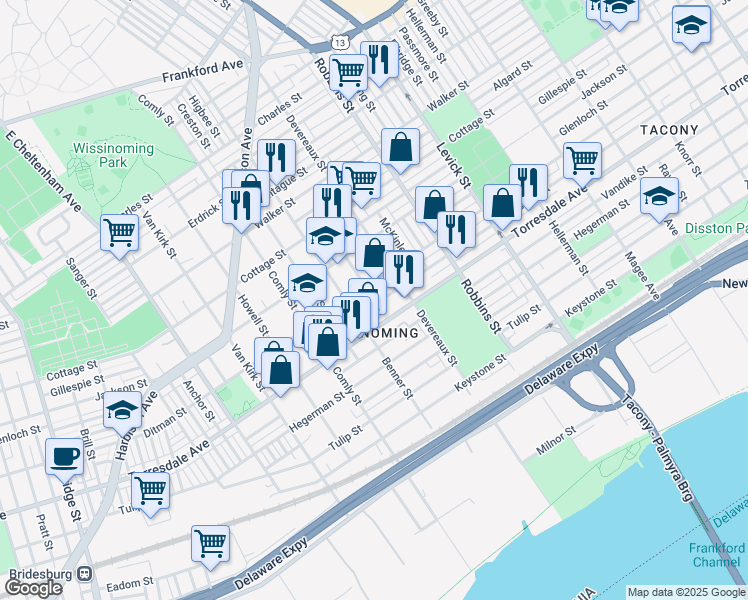This screenshot has width=748, height=600.
Task: Click the shopping cart marker above Bridesburg station
Action: point(150,490)
